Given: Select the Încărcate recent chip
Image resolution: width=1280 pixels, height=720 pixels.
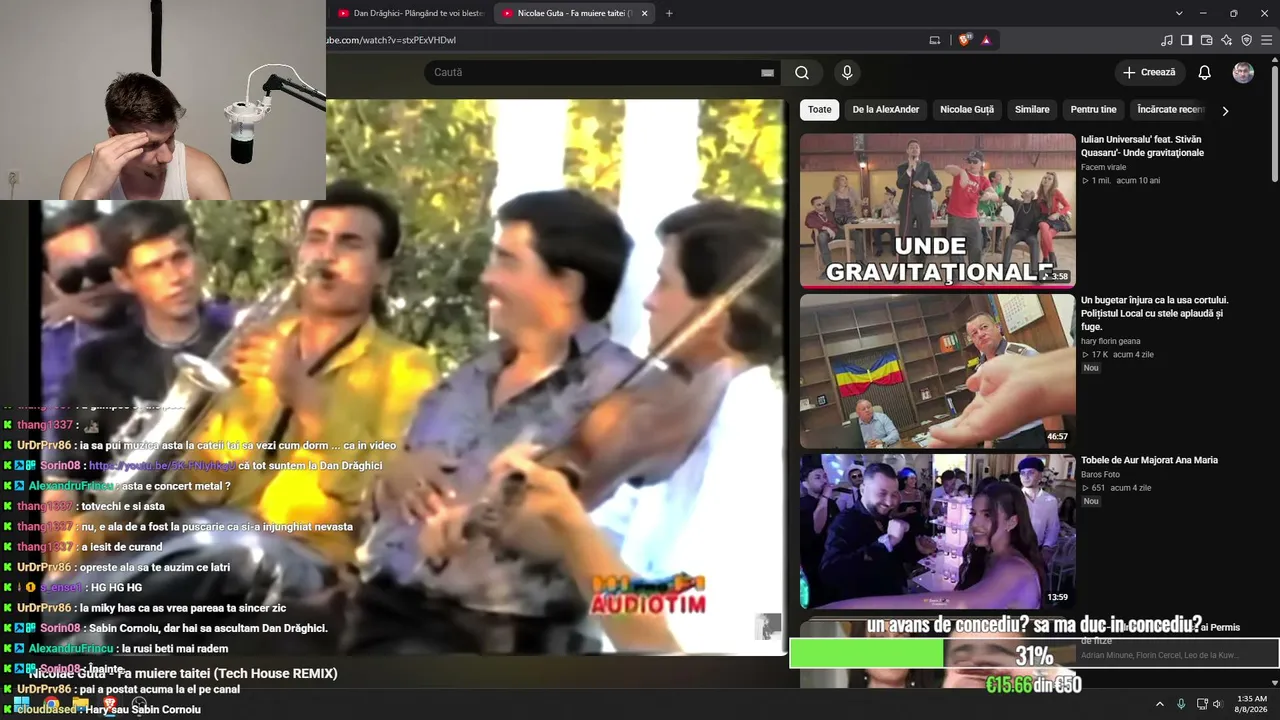Looking at the screenshot, I should (1170, 110).
